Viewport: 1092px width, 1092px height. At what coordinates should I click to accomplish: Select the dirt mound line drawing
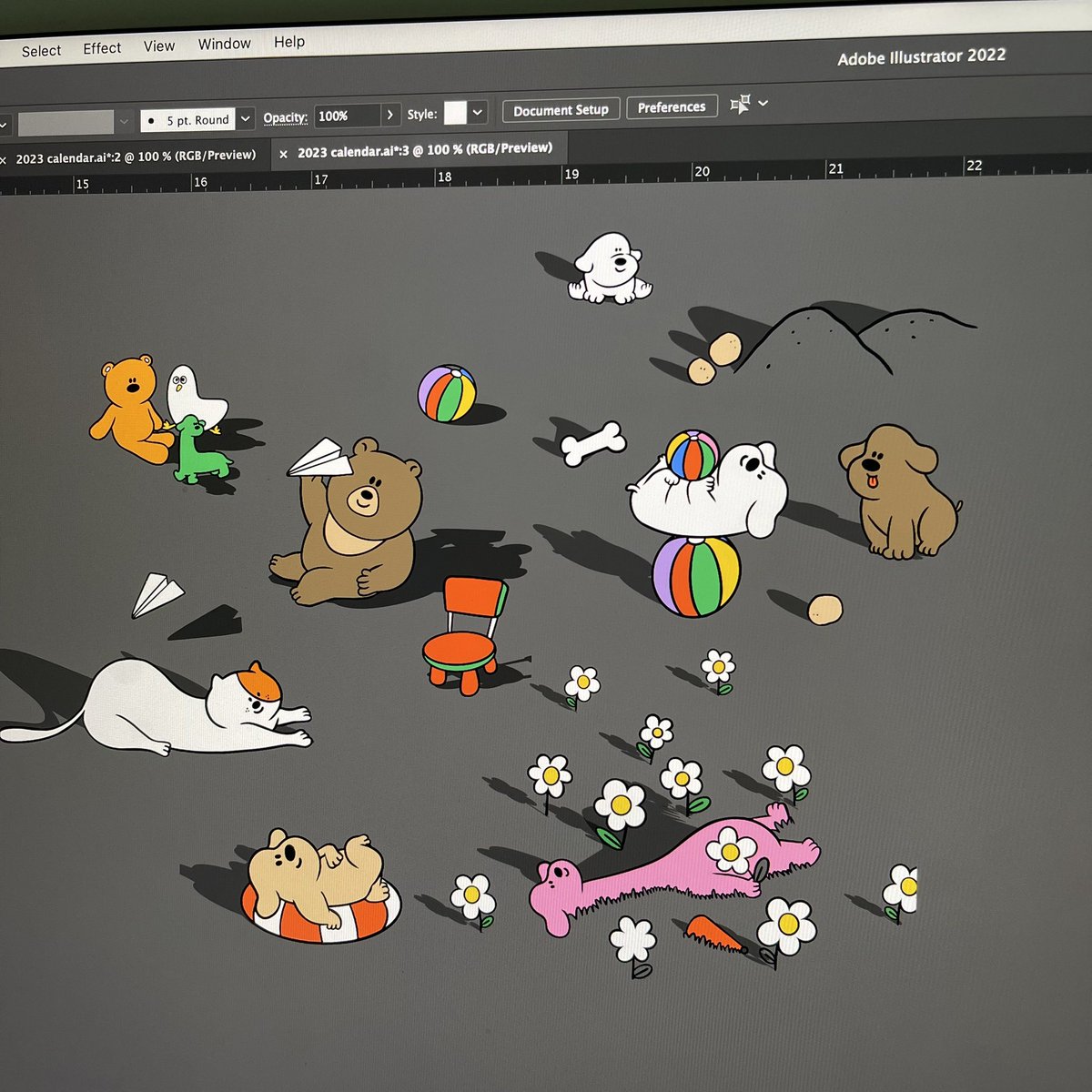click(854, 339)
